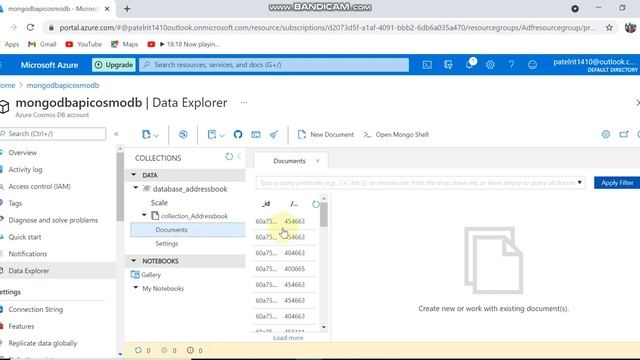Bookmark this page with star icon
This screenshot has width=640, height=360.
point(609,27)
